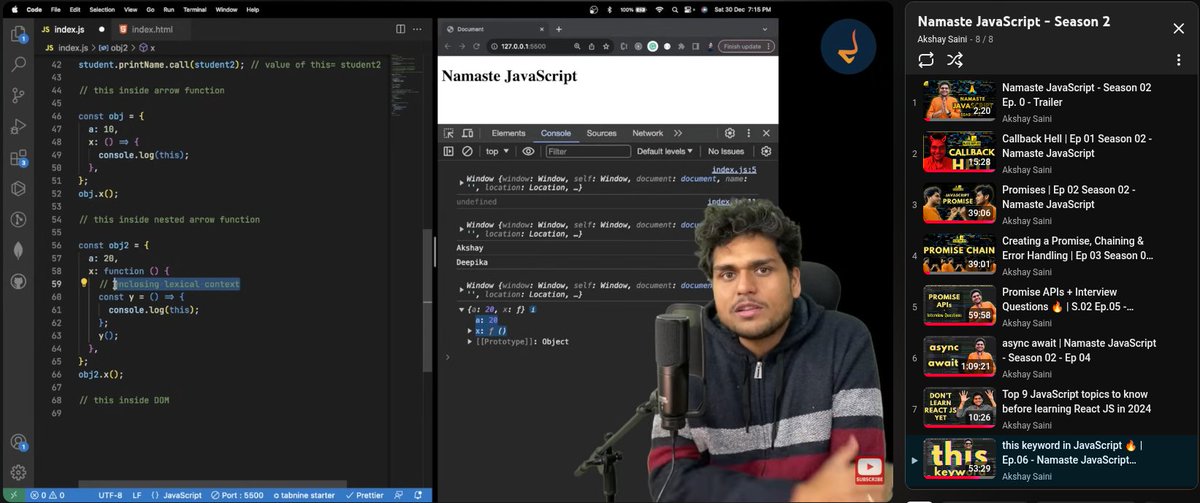The height and width of the screenshot is (503, 1200).
Task: Expand the first Window object in console
Action: click(461, 181)
